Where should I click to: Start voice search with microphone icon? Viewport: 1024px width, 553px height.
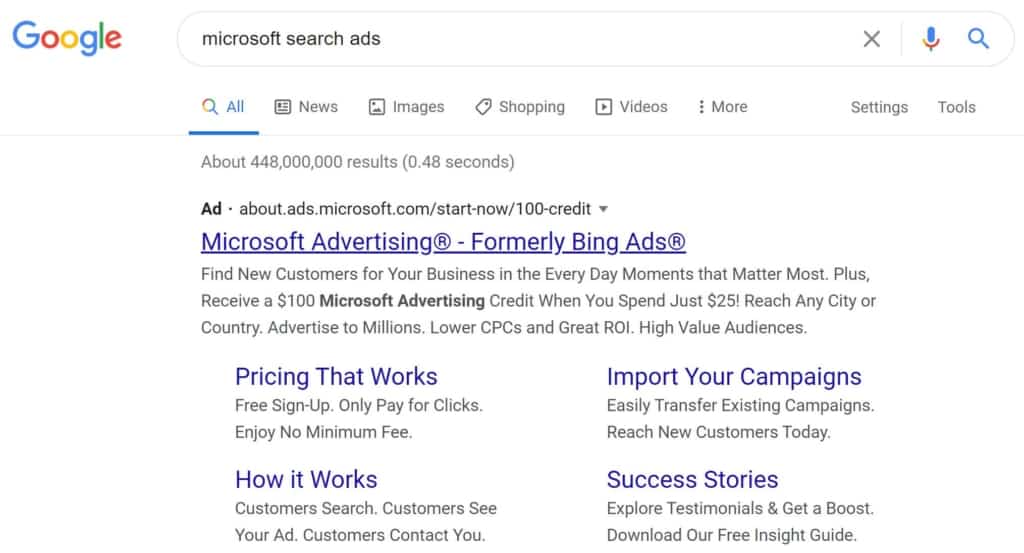click(931, 39)
